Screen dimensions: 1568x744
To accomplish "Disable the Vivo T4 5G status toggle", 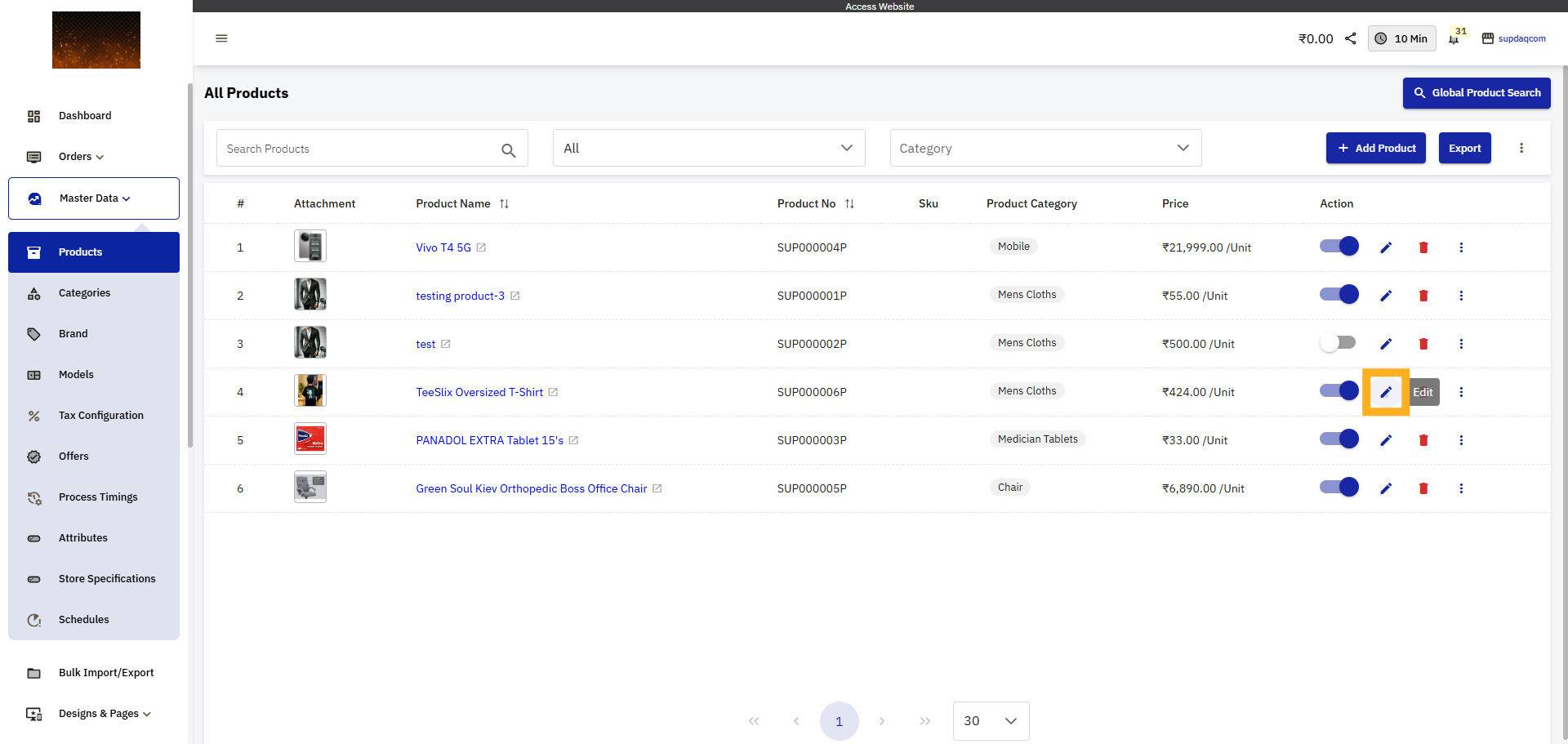I will (x=1339, y=247).
